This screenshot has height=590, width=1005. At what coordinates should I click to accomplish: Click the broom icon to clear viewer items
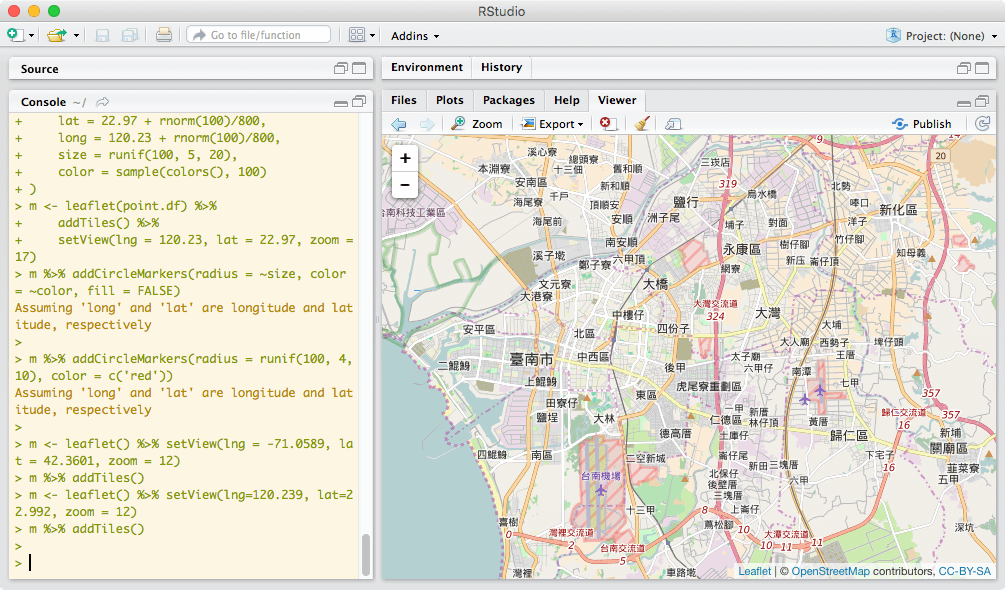click(x=642, y=124)
